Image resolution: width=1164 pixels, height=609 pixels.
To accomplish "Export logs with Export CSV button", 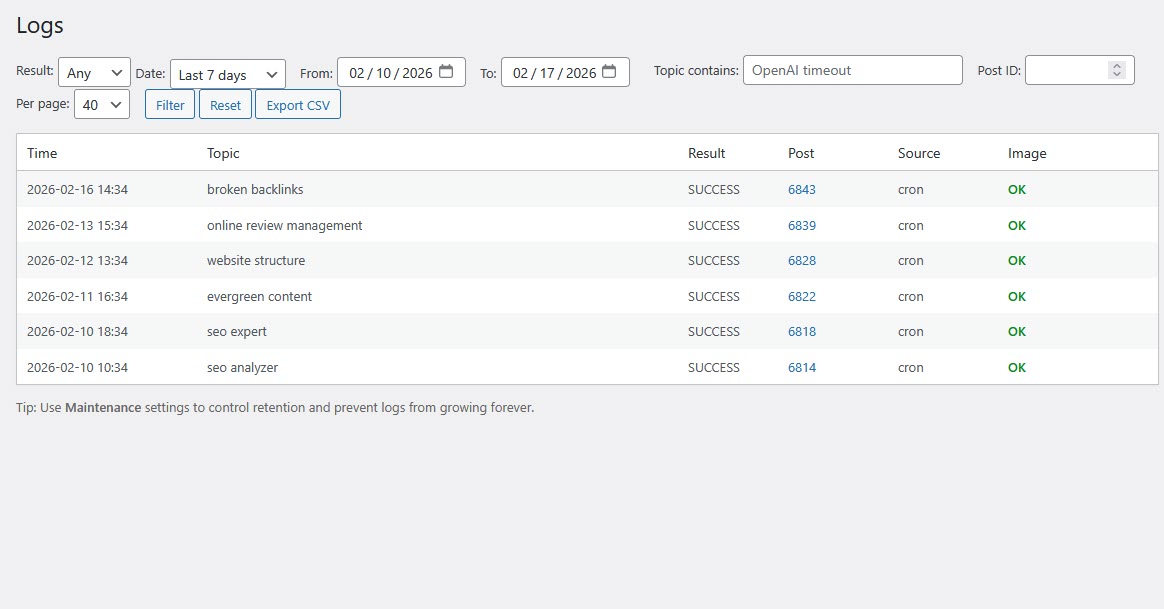I will pos(297,105).
